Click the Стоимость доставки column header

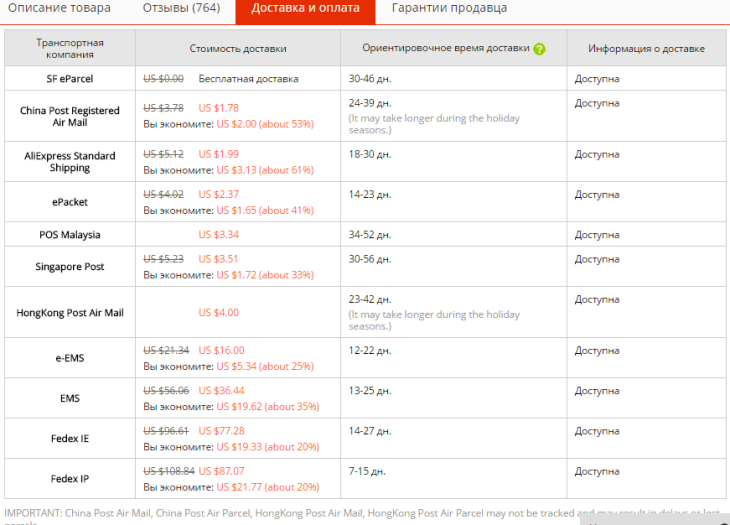[x=238, y=48]
